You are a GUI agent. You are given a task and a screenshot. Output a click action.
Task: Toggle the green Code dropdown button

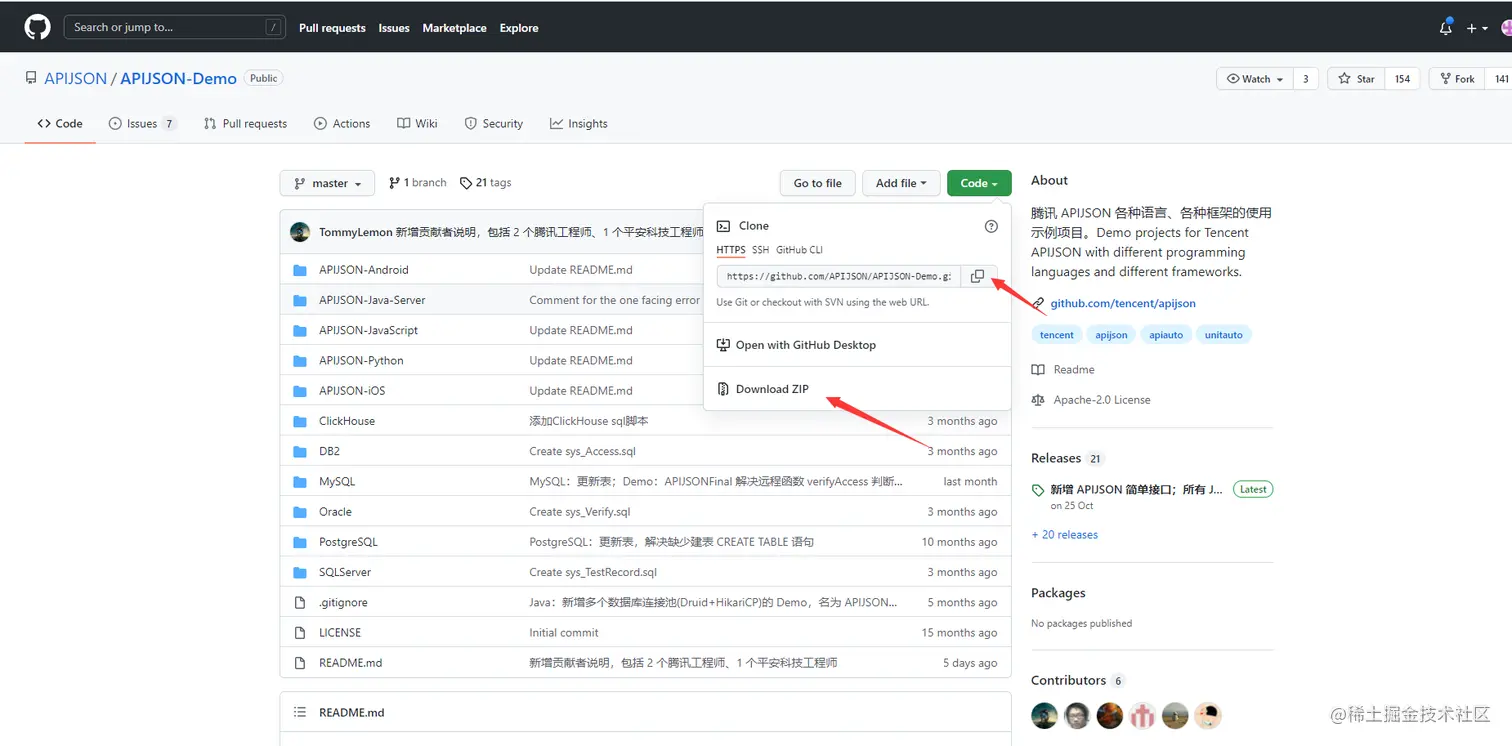click(979, 183)
